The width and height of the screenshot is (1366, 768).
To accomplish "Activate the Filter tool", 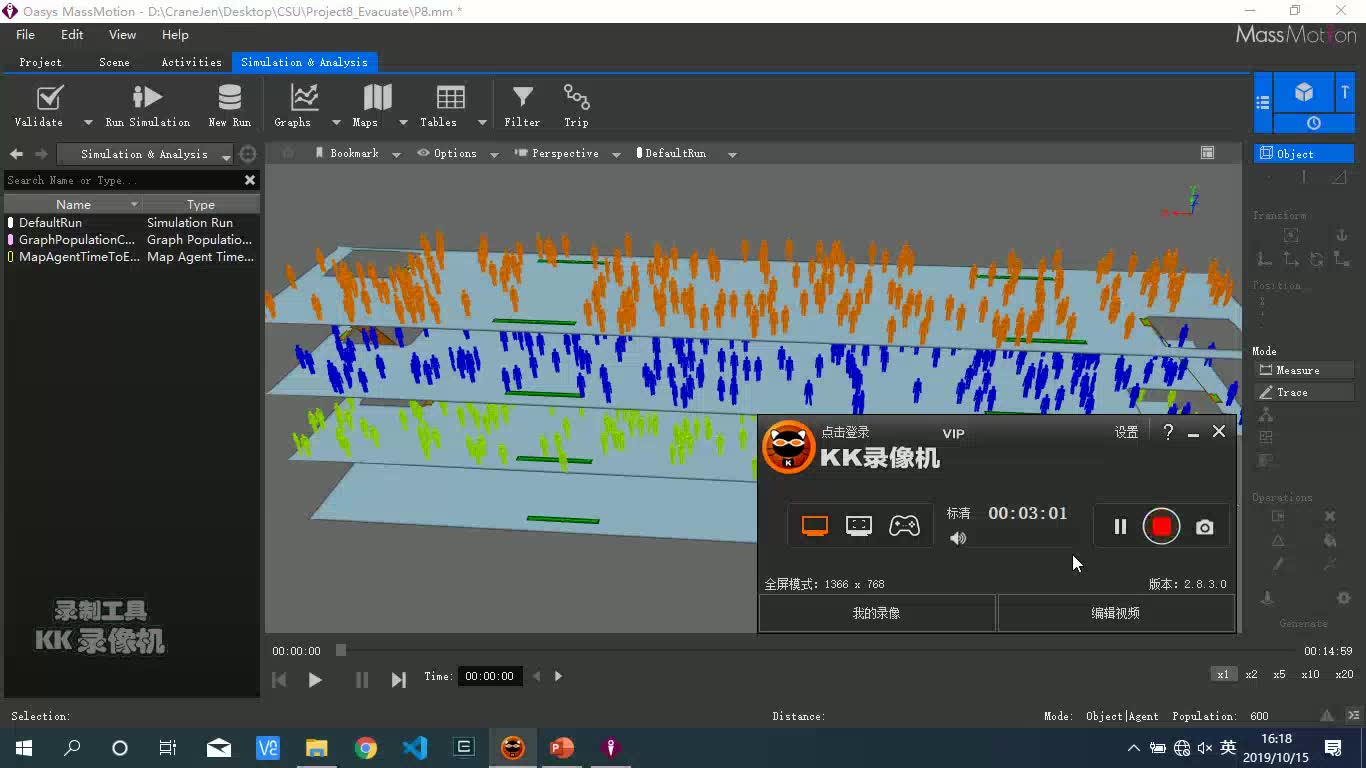I will [x=522, y=104].
